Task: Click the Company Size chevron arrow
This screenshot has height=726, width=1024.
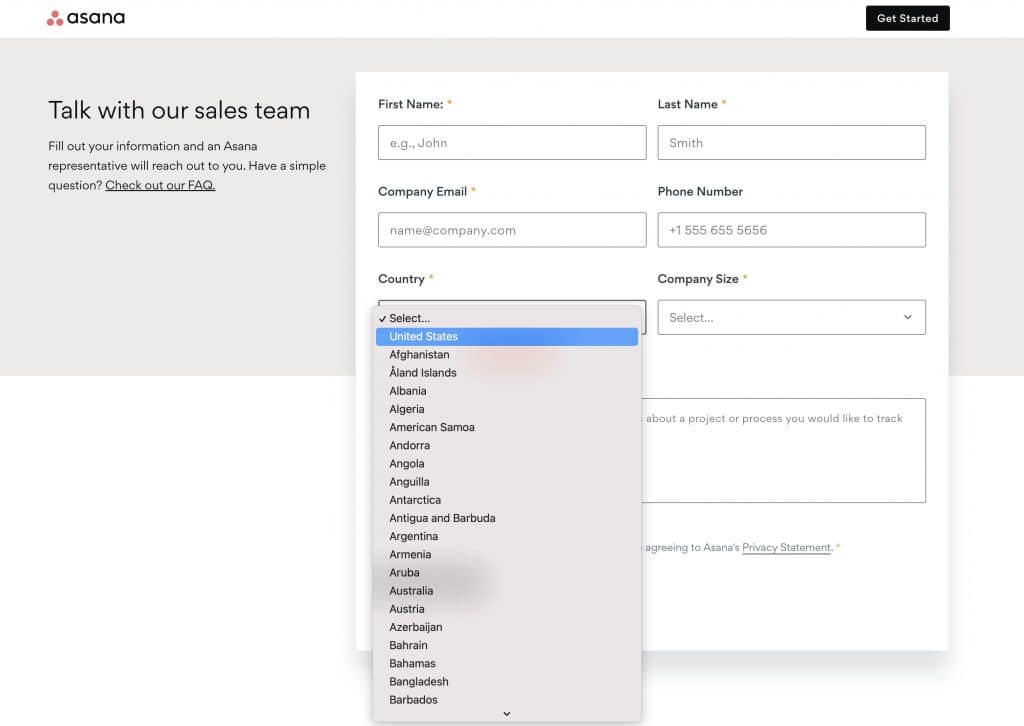Action: coord(907,317)
